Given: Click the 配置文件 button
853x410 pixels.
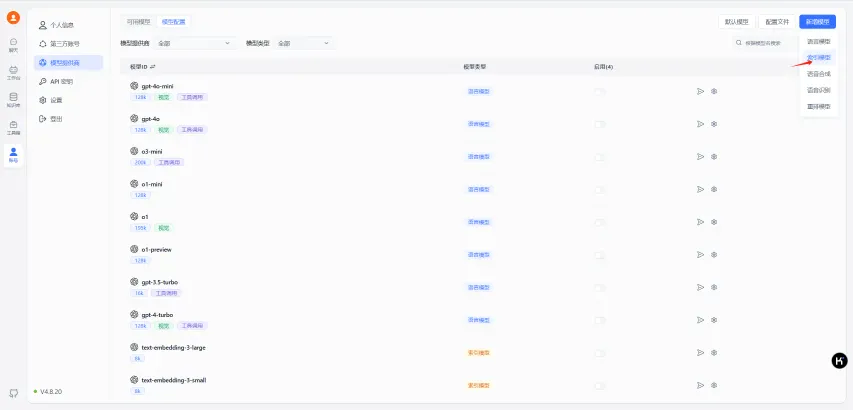Looking at the screenshot, I should [777, 22].
